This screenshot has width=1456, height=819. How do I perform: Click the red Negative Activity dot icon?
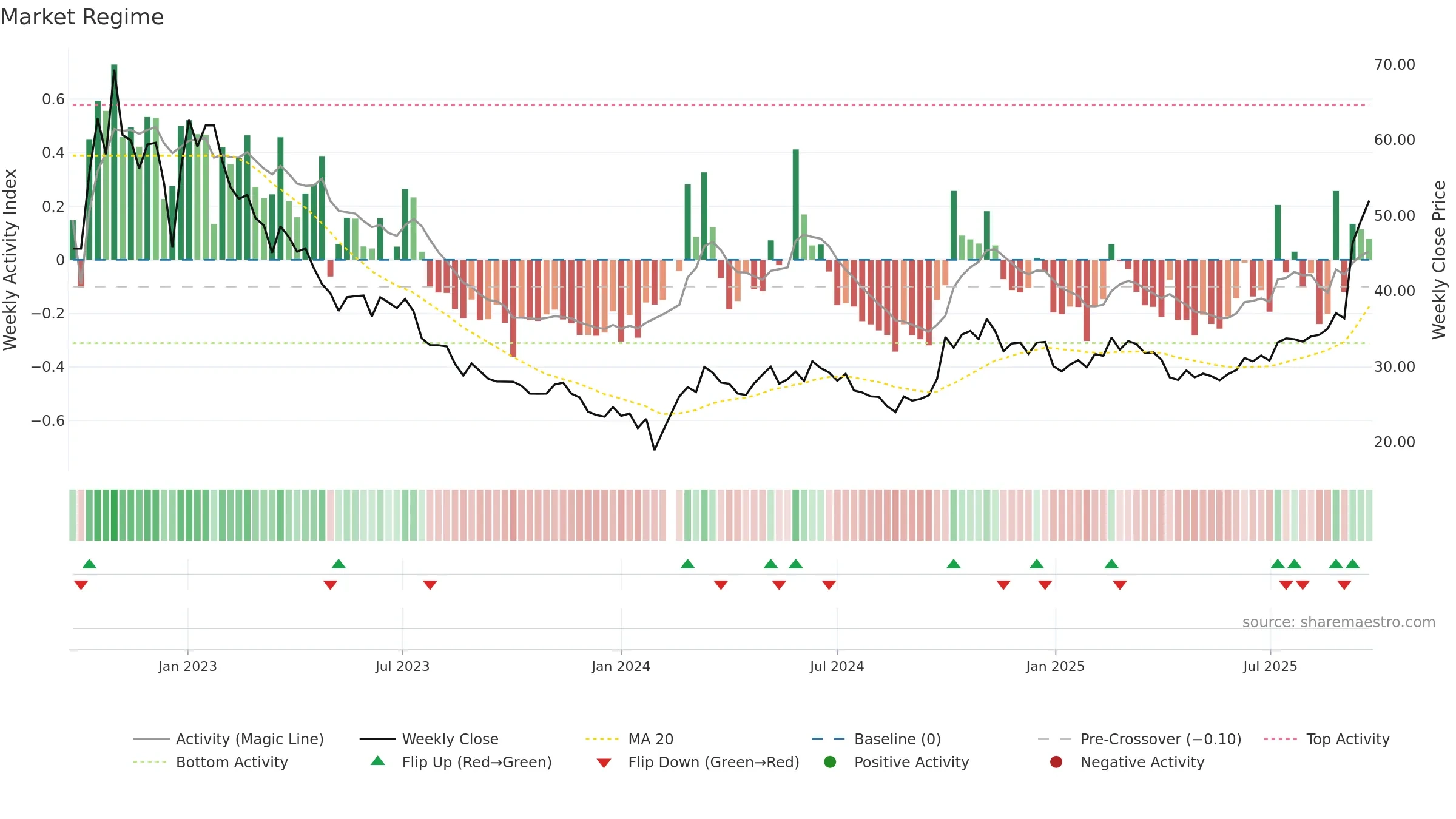(x=1056, y=762)
